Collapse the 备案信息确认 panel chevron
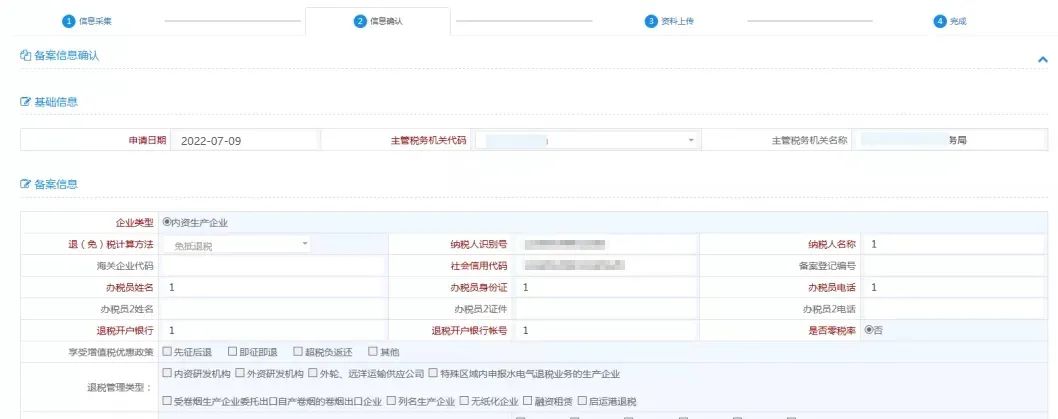Image resolution: width=1058 pixels, height=419 pixels. tap(1042, 59)
